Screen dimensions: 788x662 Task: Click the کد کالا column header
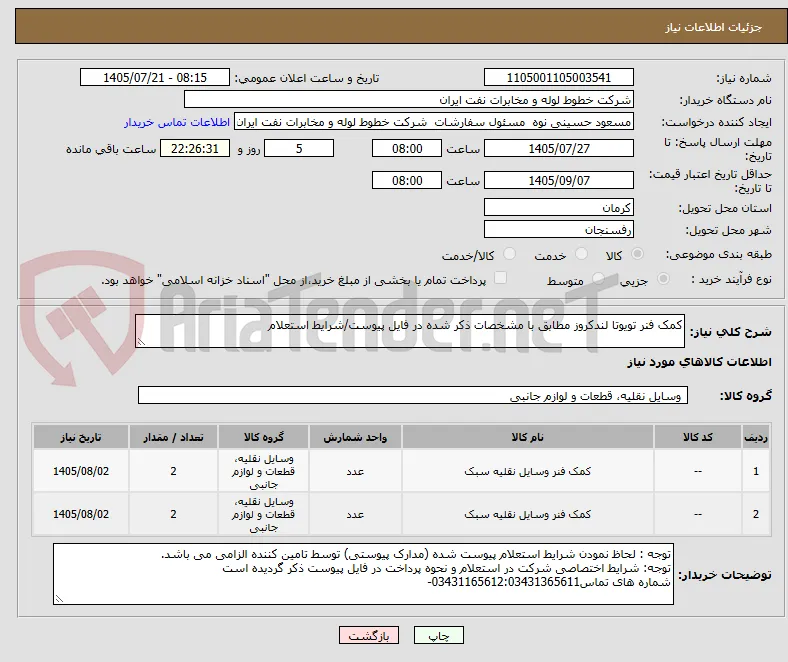click(x=698, y=437)
